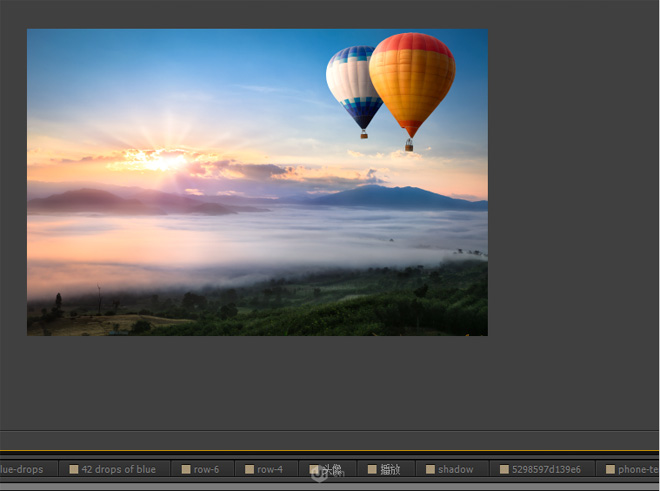Image resolution: width=660 pixels, height=491 pixels.
Task: Click the shadow tab color label icon
Action: point(430,469)
